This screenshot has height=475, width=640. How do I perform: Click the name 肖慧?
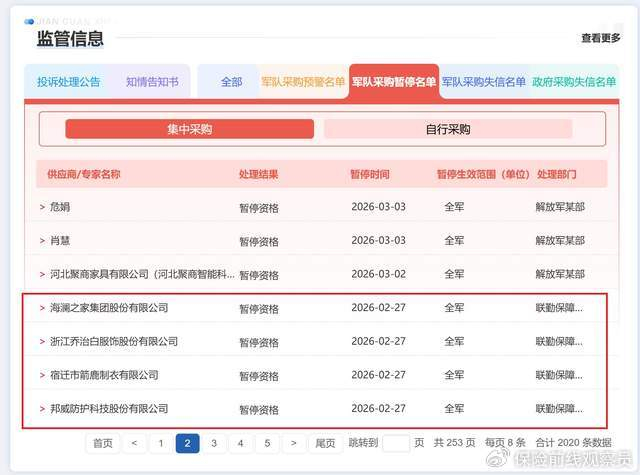click(x=60, y=240)
